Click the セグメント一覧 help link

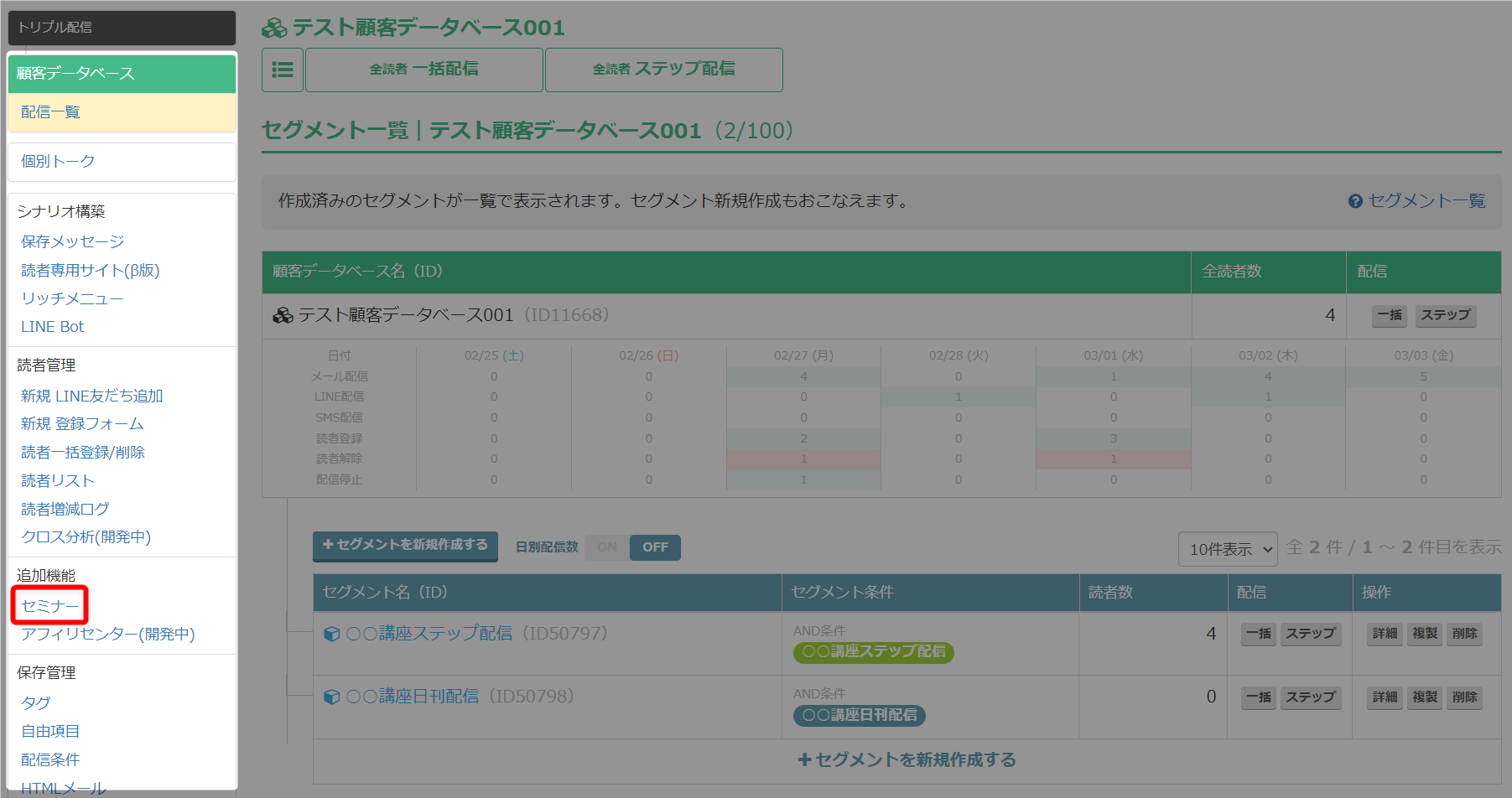[x=1426, y=201]
